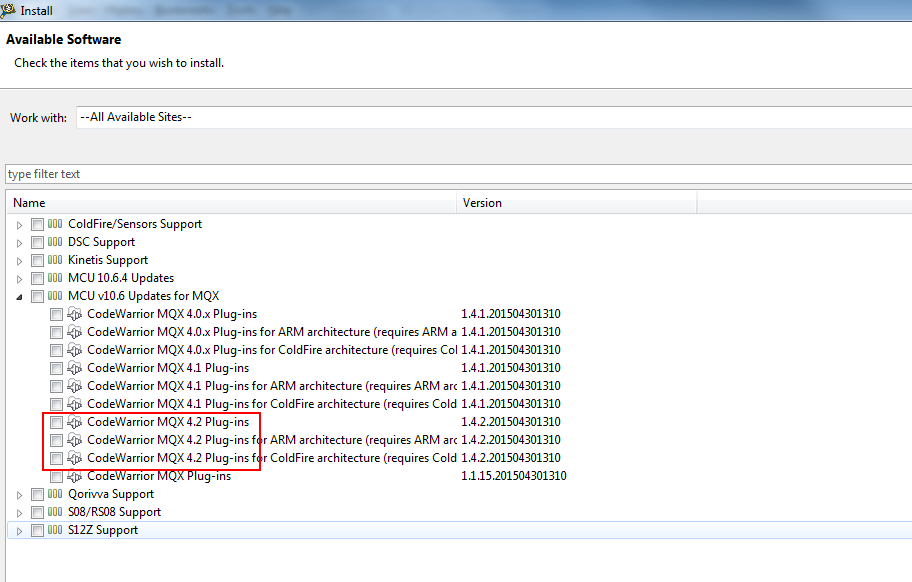Image resolution: width=912 pixels, height=582 pixels.
Task: Check the MCU v10.6 Updates for MQX checkbox
Action: point(37,297)
